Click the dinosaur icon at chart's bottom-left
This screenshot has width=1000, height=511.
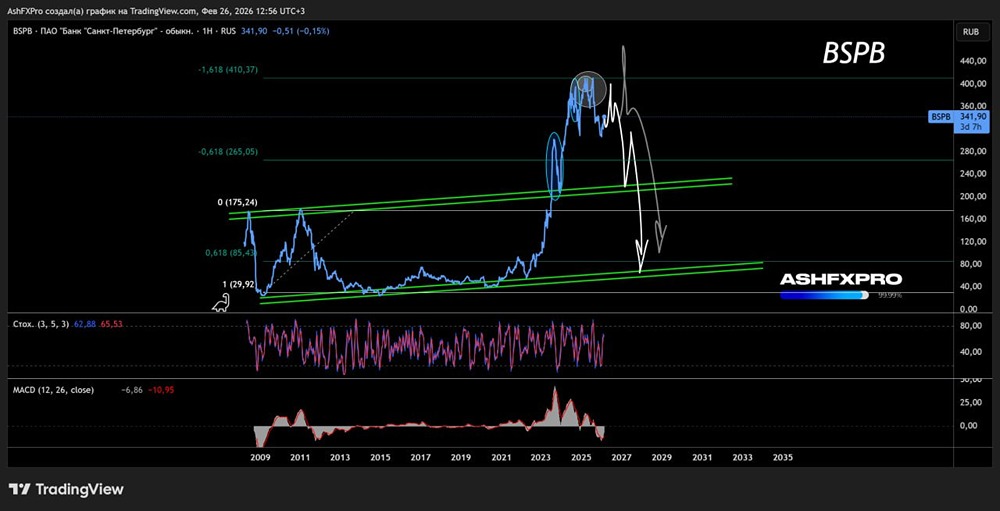click(221, 304)
